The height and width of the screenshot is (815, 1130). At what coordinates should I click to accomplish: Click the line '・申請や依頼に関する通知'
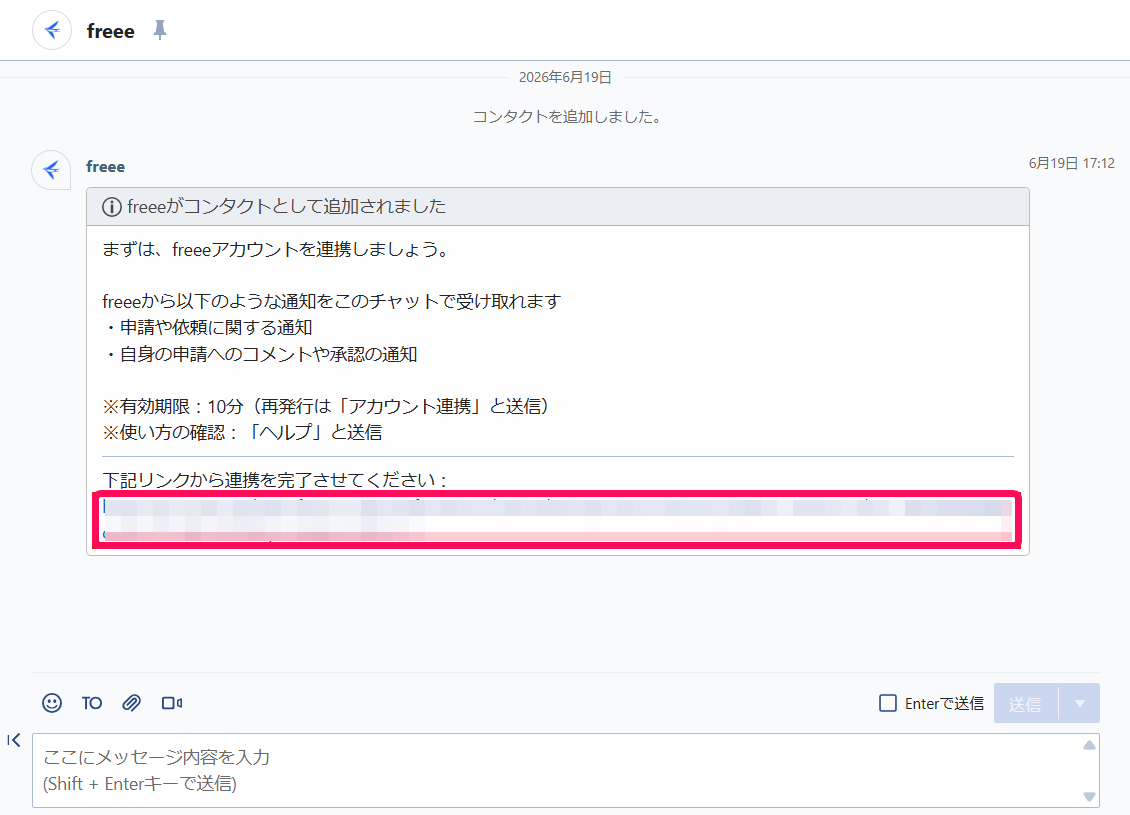[208, 328]
